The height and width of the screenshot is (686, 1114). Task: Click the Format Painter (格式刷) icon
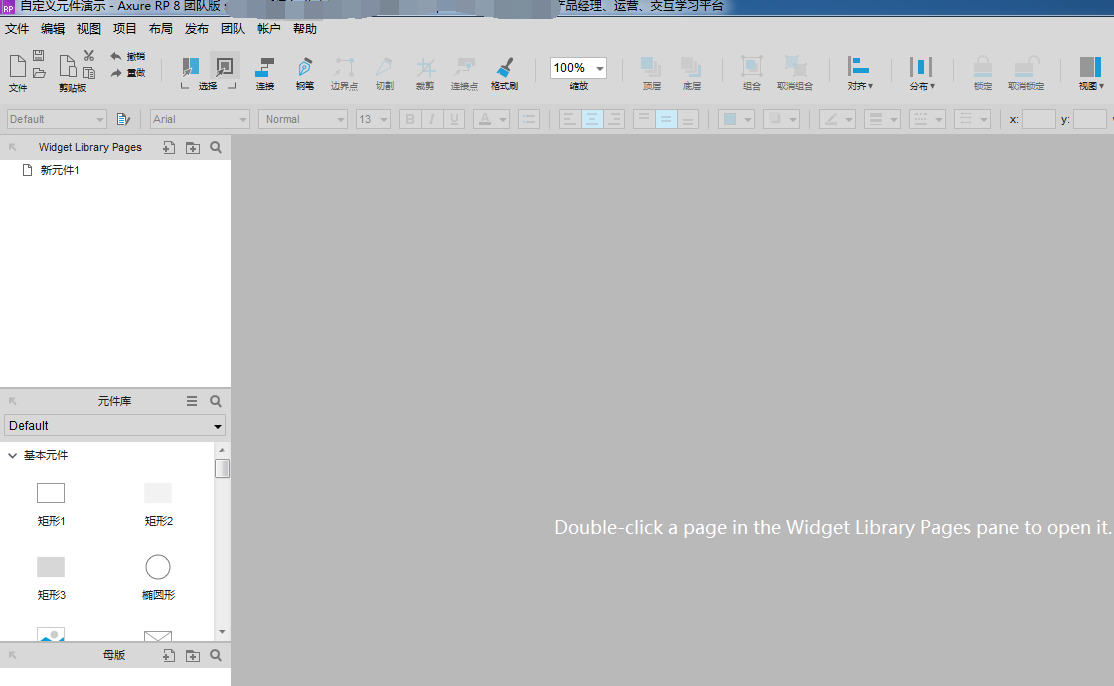(x=505, y=68)
